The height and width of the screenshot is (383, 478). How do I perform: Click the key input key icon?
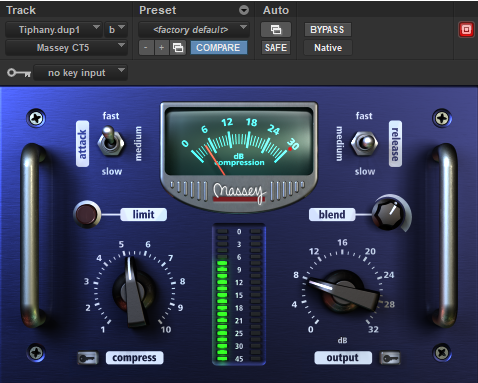tap(19, 73)
